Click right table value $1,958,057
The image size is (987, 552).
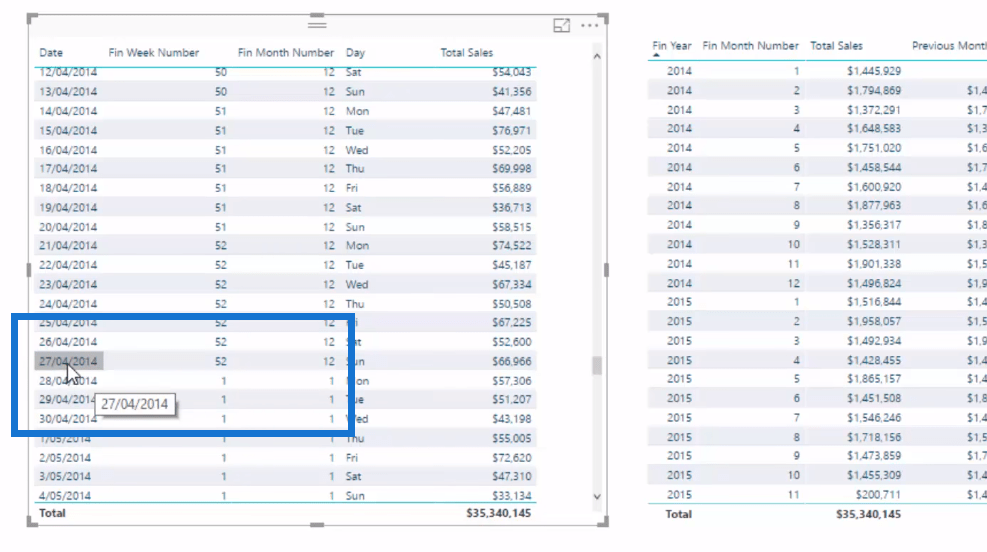tap(874, 322)
